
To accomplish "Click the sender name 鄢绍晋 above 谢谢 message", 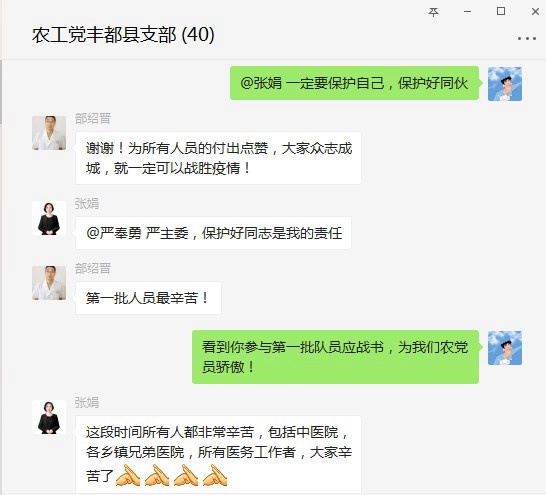I will [93, 118].
